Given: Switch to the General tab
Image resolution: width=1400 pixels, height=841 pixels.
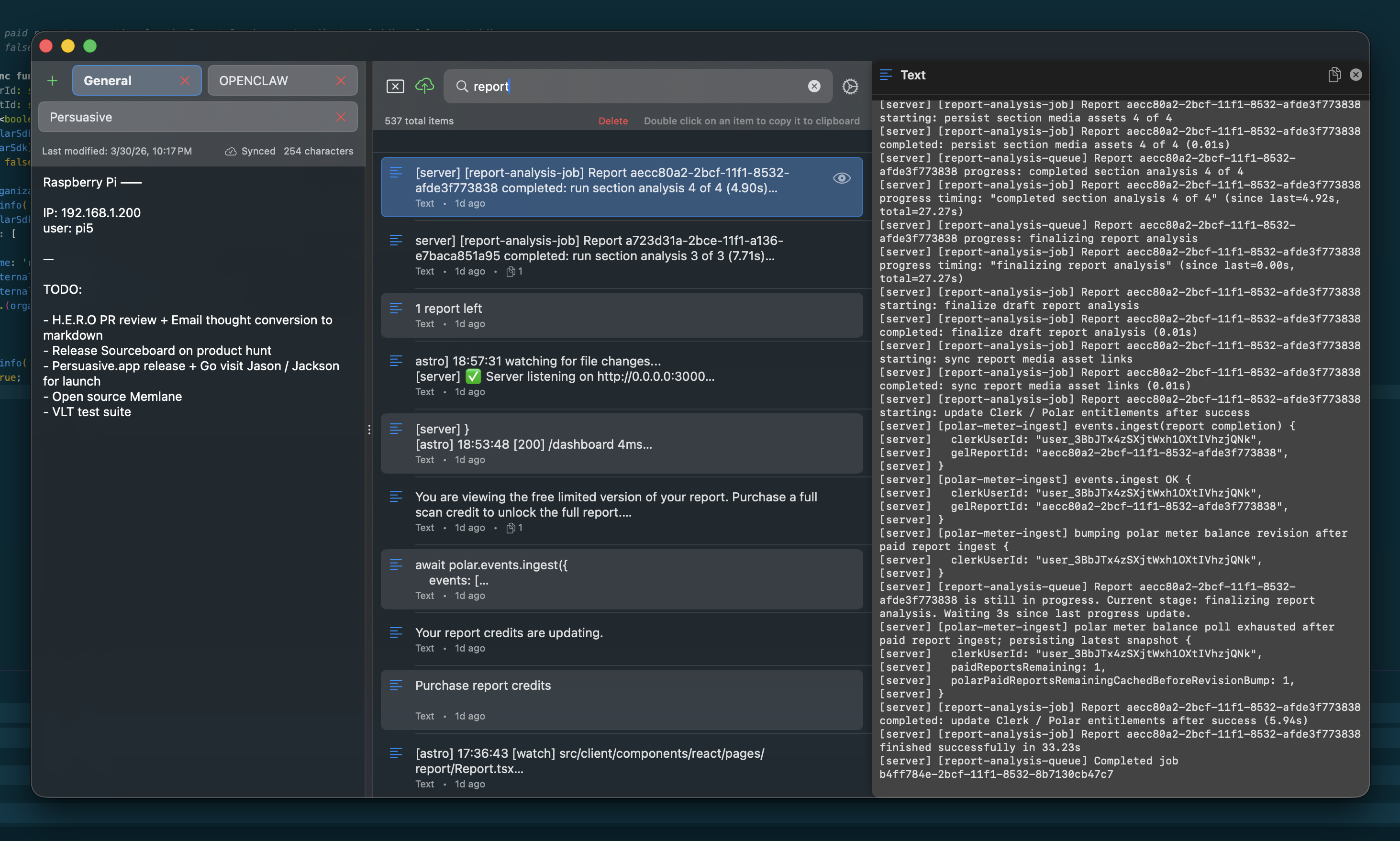Looking at the screenshot, I should (x=107, y=80).
